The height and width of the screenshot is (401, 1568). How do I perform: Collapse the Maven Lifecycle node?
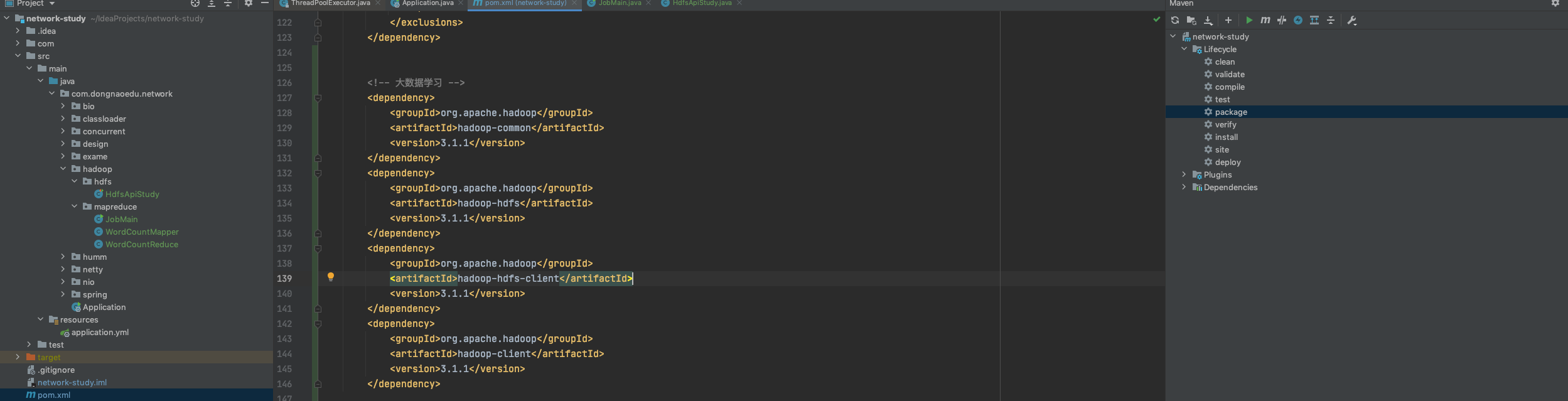pos(1184,49)
